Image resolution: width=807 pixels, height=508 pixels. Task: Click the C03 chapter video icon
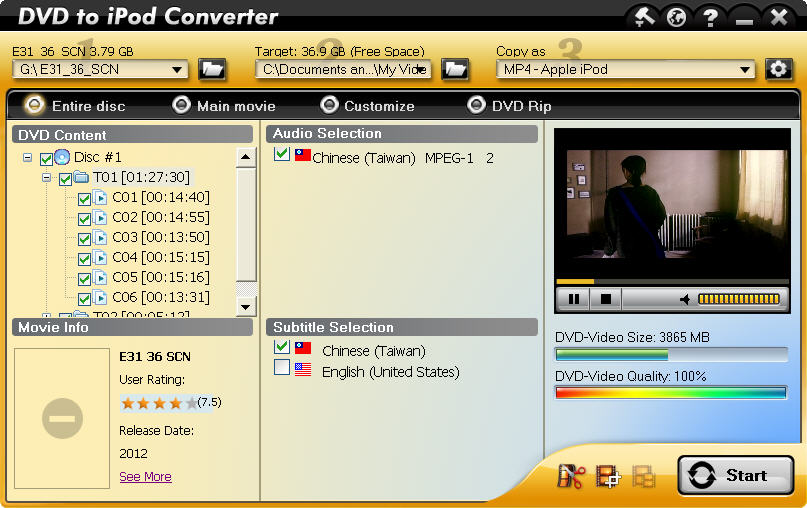(x=101, y=238)
